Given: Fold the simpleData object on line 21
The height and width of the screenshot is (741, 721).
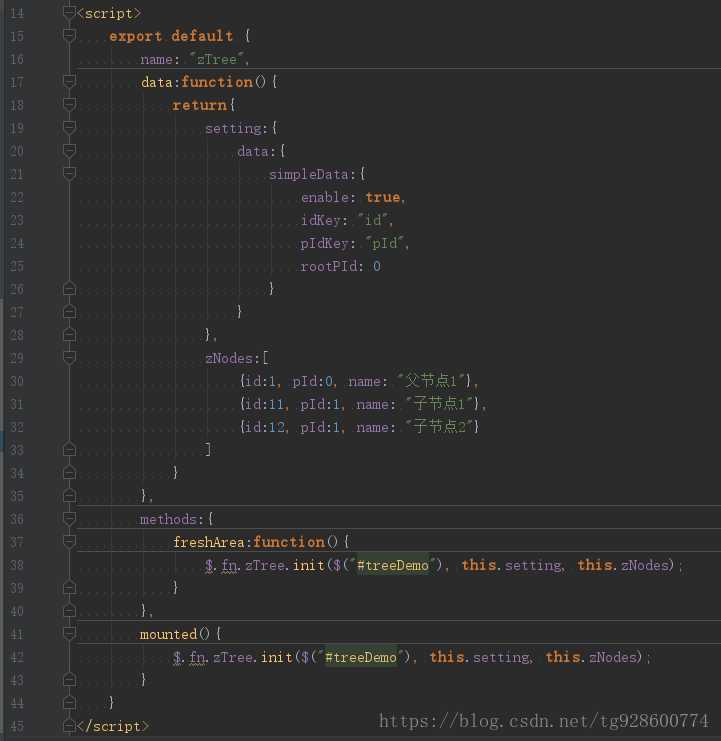Looking at the screenshot, I should (x=69, y=173).
